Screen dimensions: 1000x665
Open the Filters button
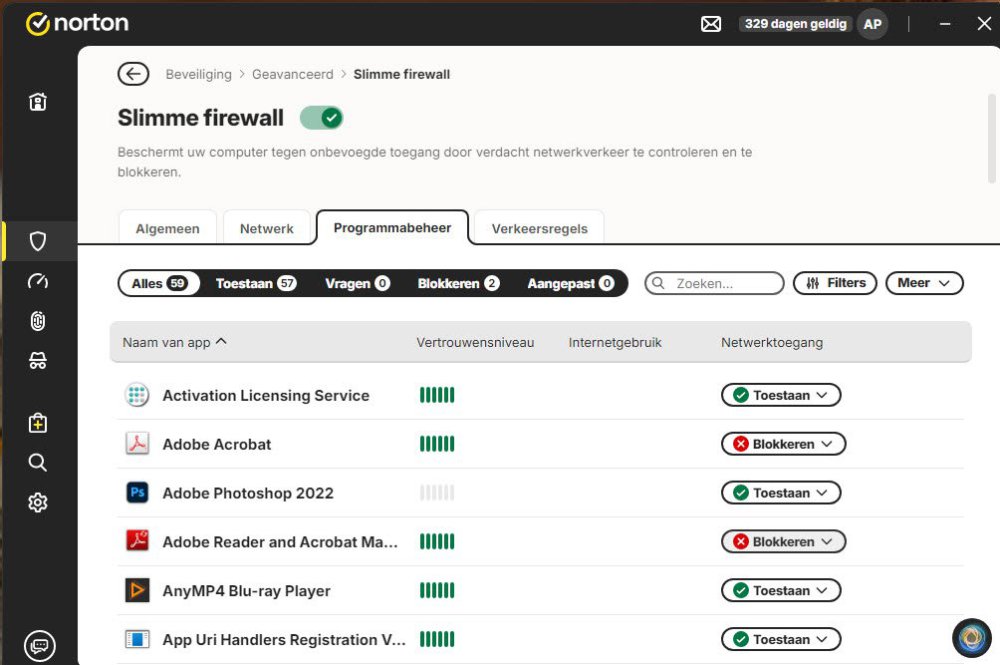[835, 283]
